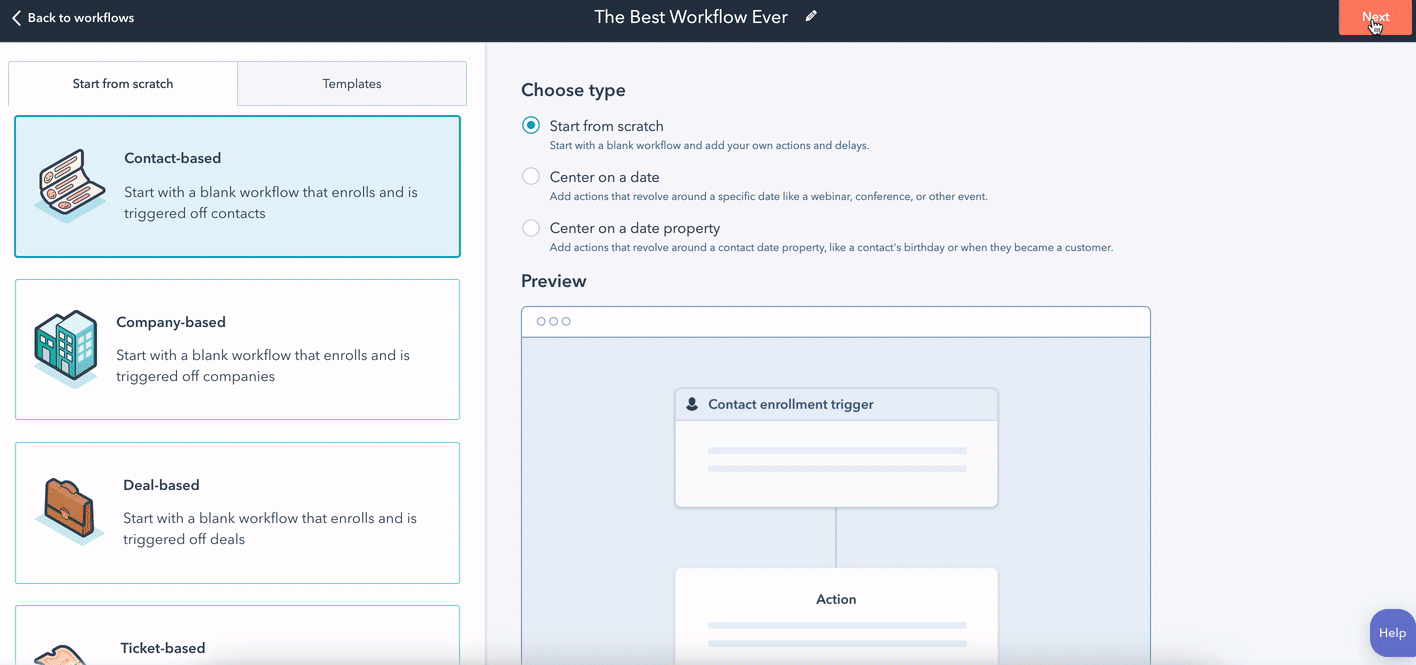This screenshot has height=665, width=1416.
Task: Click the Action box in preview
Action: pyautogui.click(x=836, y=616)
